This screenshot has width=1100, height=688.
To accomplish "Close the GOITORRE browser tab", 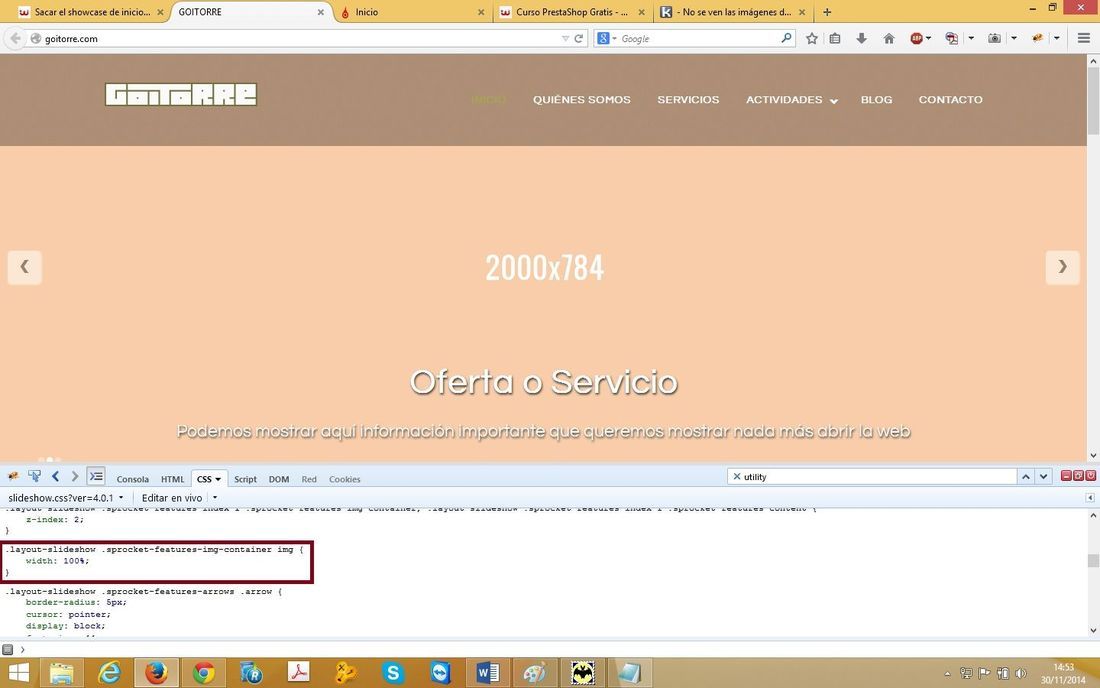I will coord(321,12).
